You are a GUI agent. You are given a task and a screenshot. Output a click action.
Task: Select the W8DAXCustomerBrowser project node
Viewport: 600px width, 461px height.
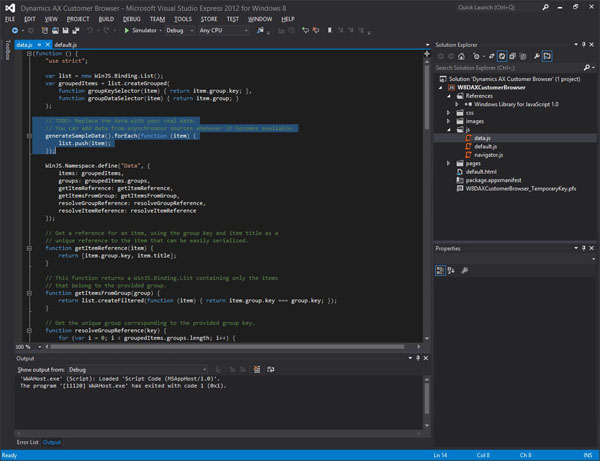(x=491, y=87)
